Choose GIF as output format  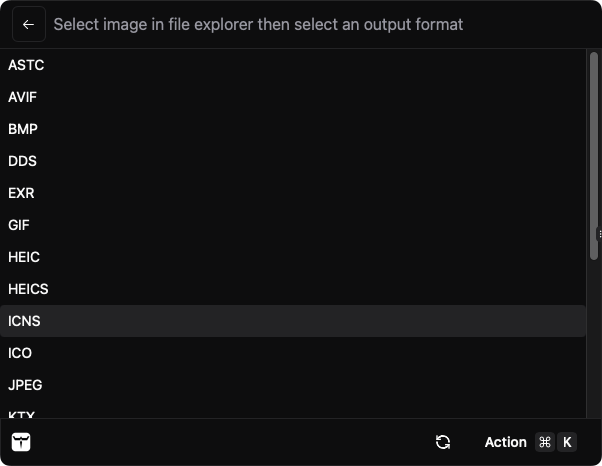pos(19,225)
